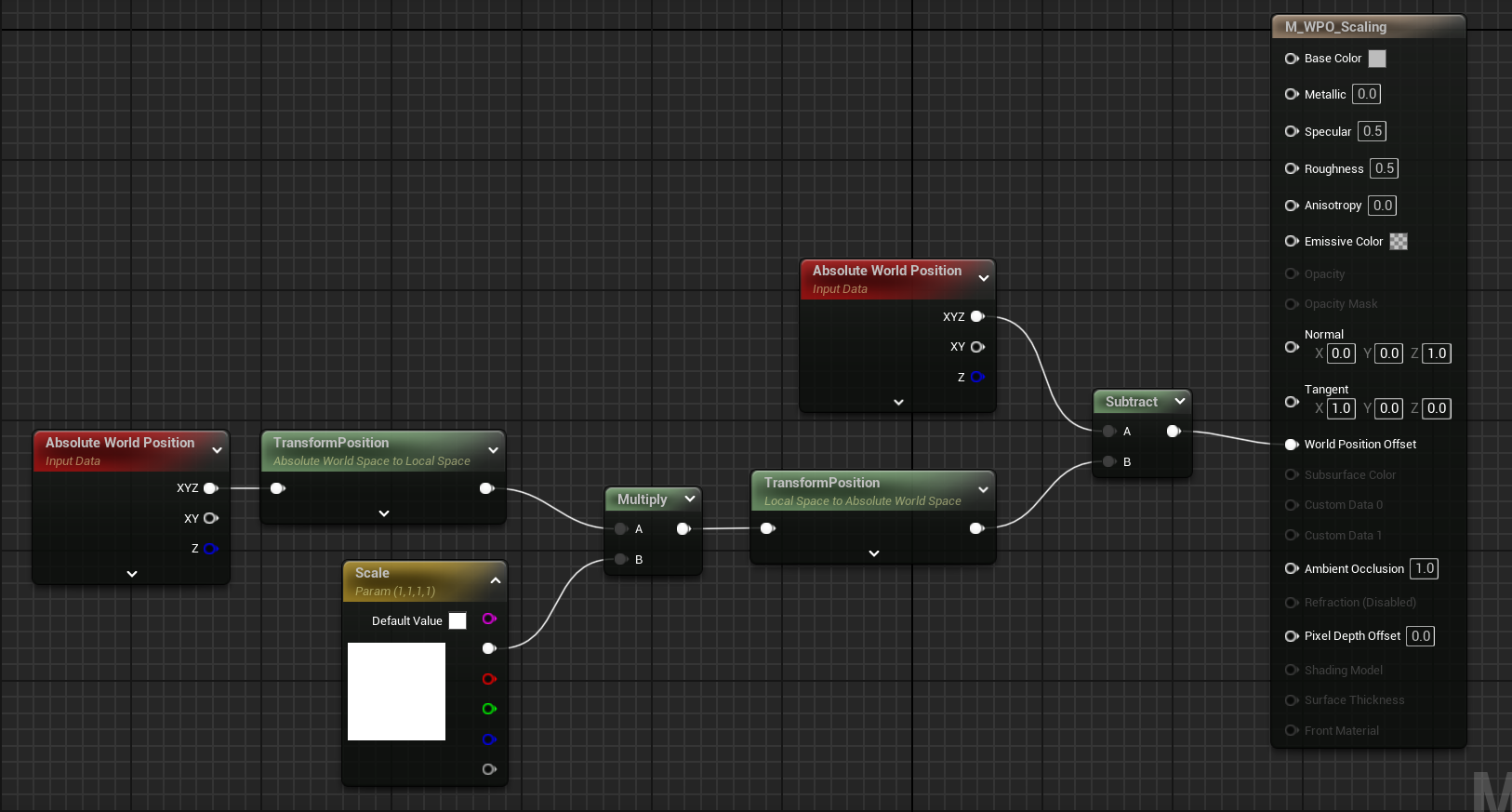1512x812 pixels.
Task: Open the Multiply node's header chevron
Action: pos(690,499)
